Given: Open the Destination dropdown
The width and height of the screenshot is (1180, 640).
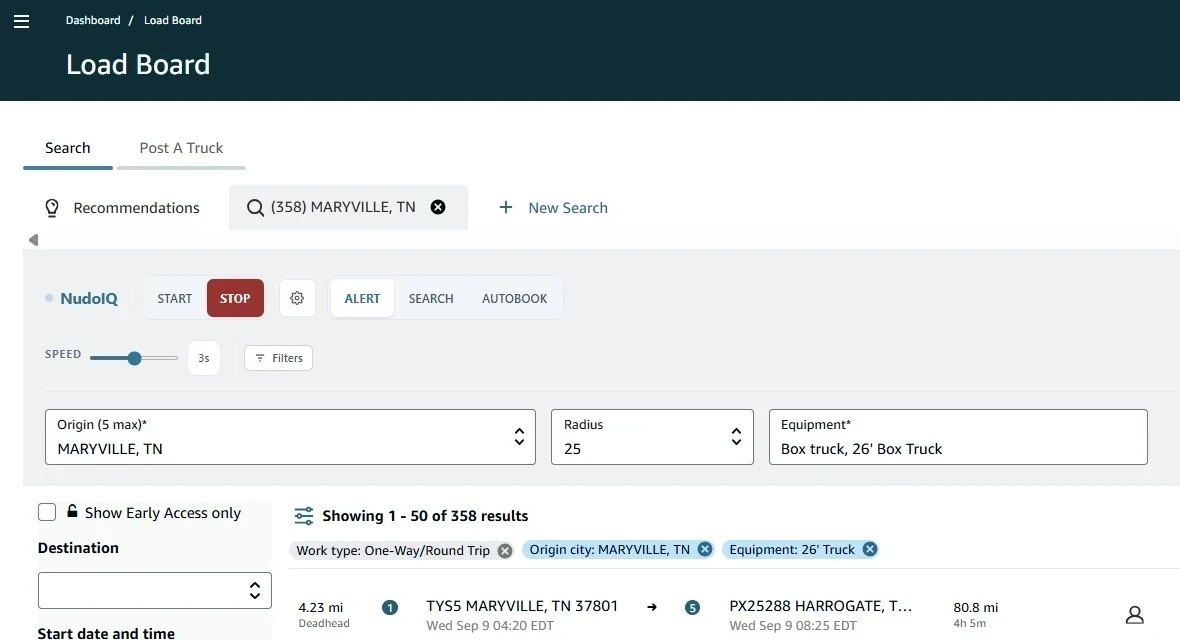Looking at the screenshot, I should click(x=155, y=590).
